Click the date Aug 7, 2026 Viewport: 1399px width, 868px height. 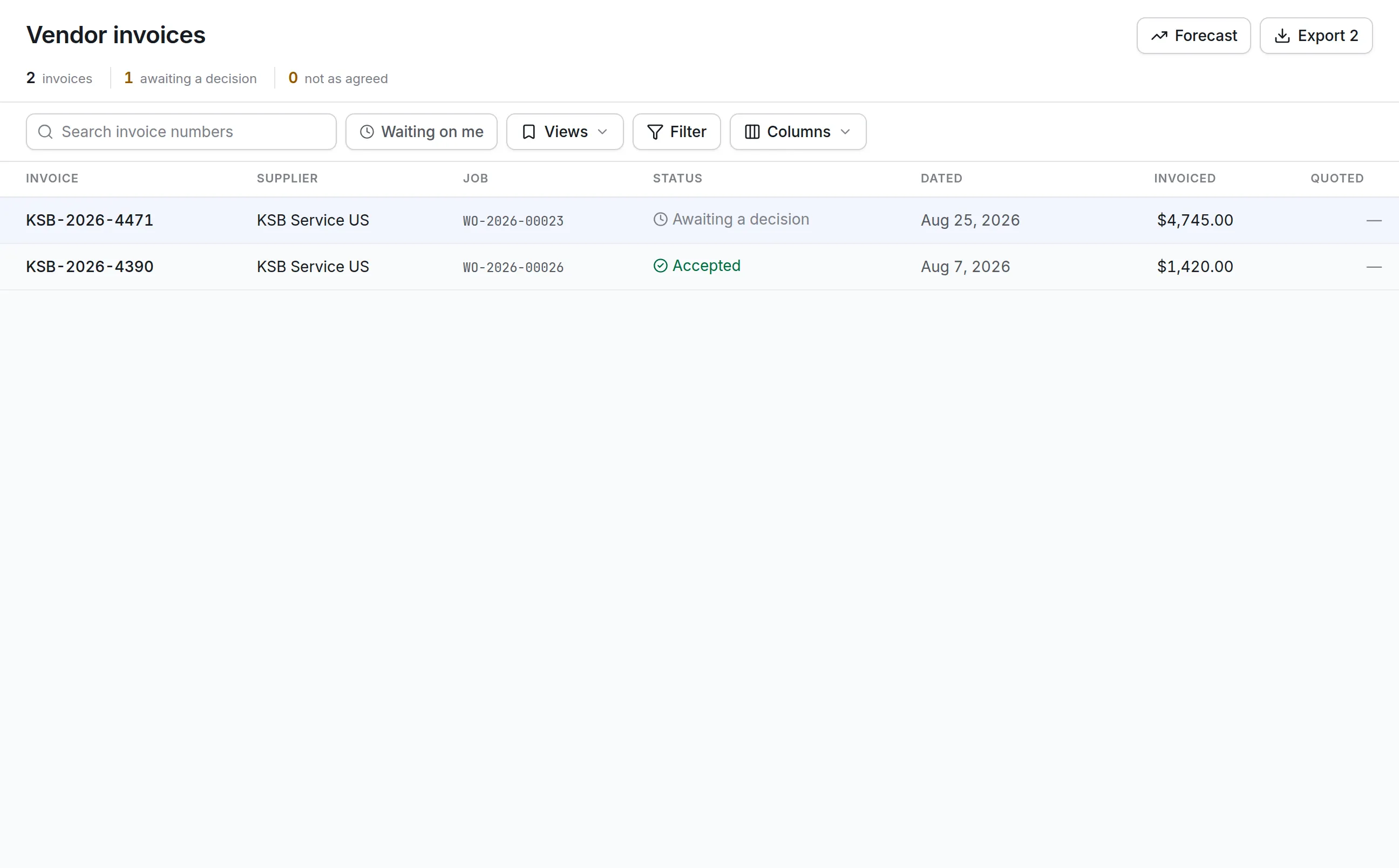tap(965, 266)
